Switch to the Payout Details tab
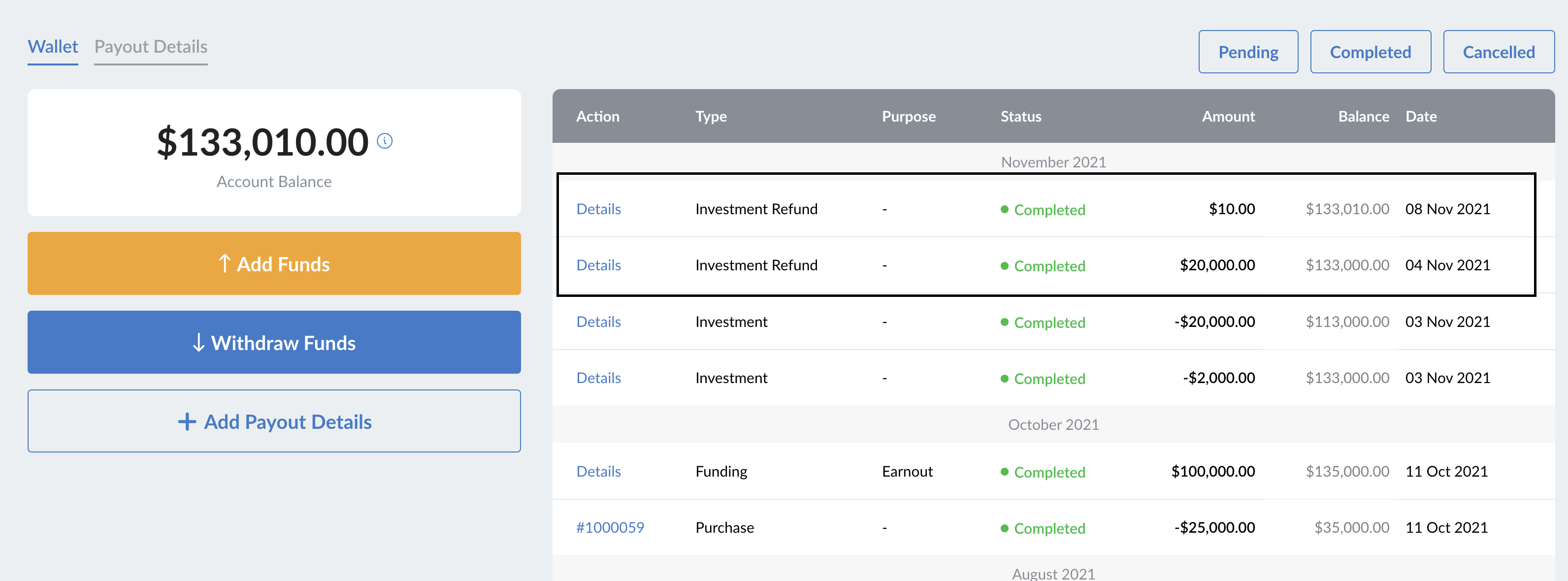Viewport: 1568px width, 581px height. [151, 47]
